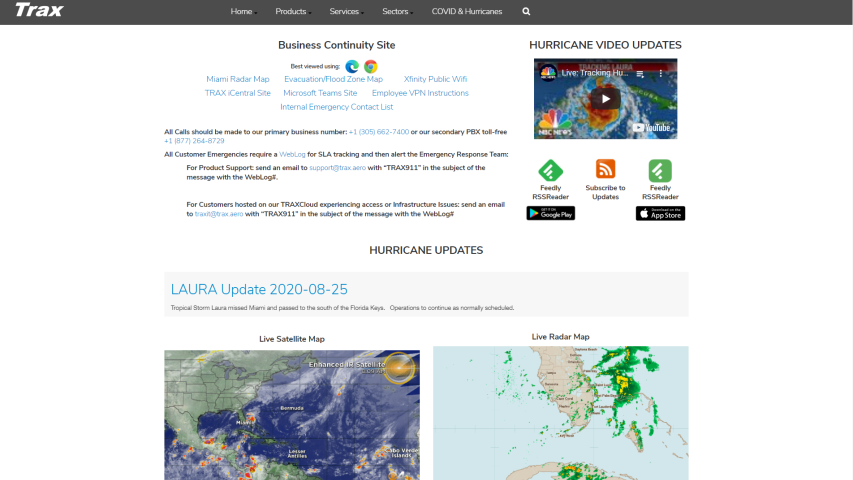853x480 pixels.
Task: Play the NBC News hurricane video
Action: click(x=604, y=98)
